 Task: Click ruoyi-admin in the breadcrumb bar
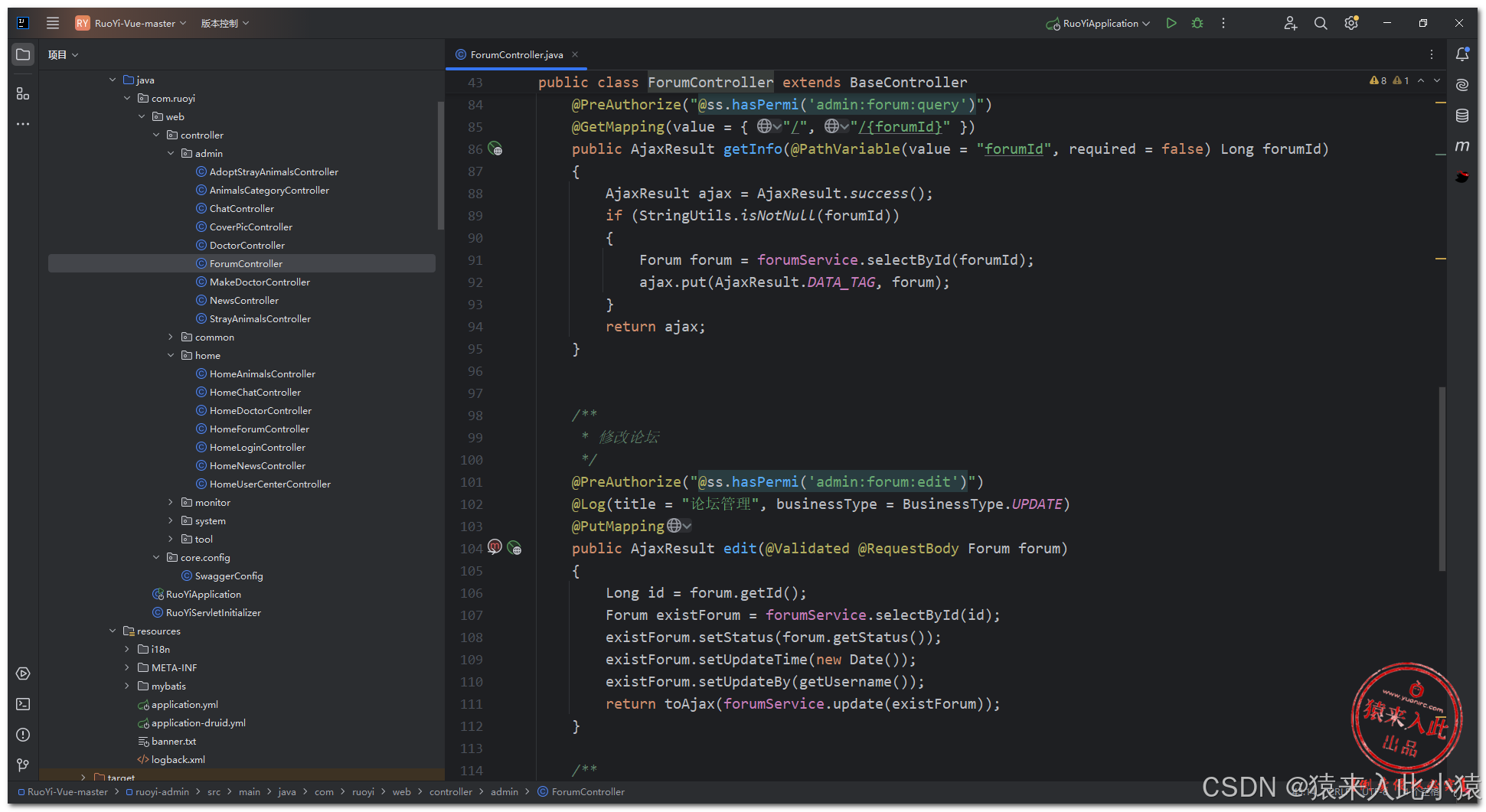162,791
